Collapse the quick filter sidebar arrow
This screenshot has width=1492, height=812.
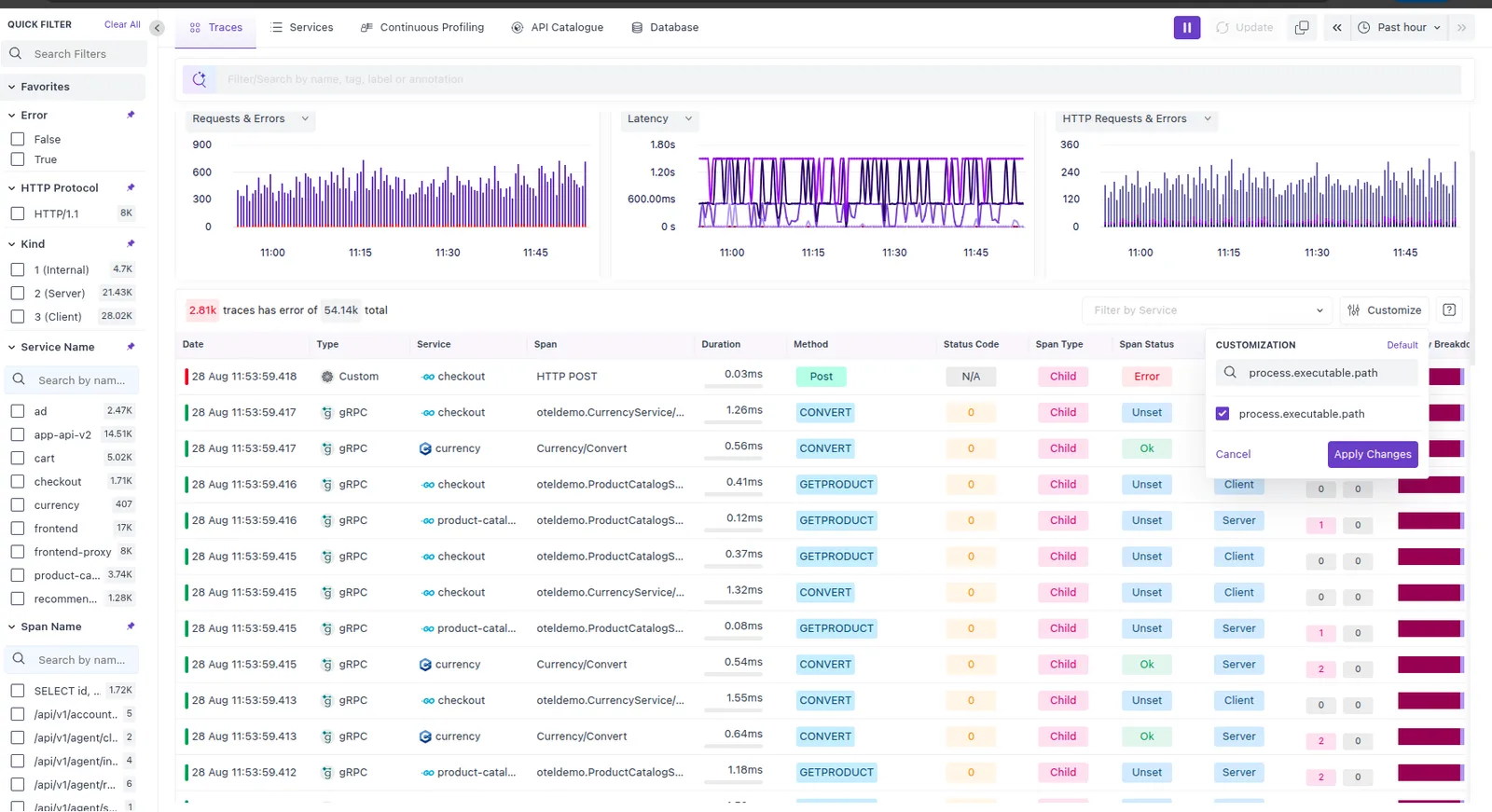click(157, 28)
